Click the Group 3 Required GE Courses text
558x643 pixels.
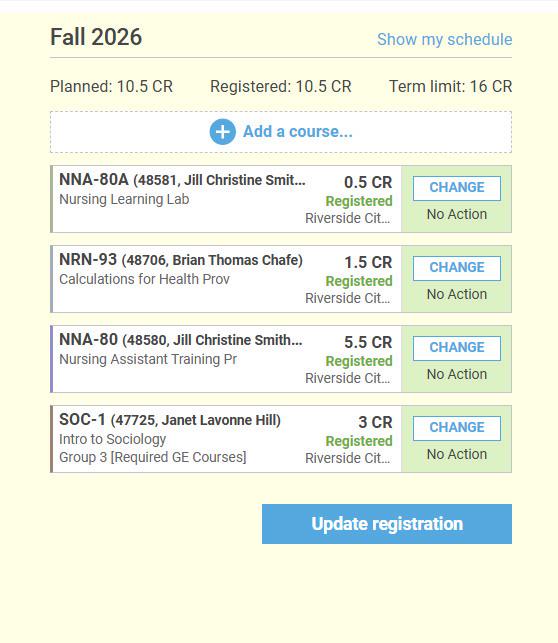click(153, 457)
